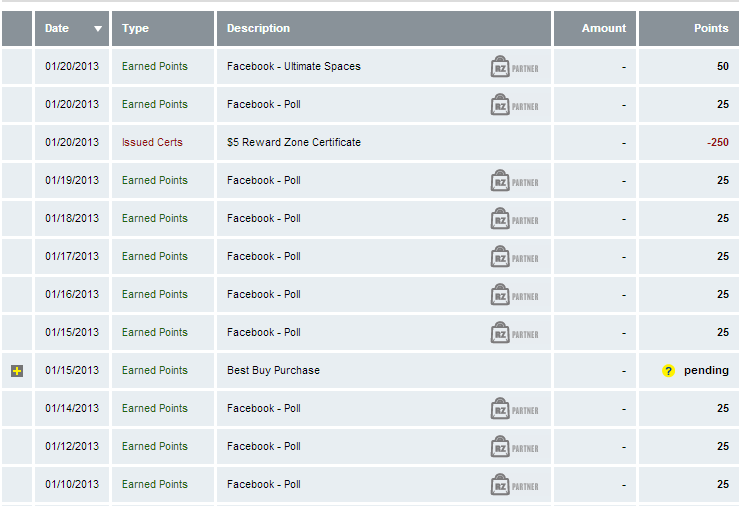
Task: Click Facebook - Poll in 01/14/2013 row
Action: [x=264, y=408]
